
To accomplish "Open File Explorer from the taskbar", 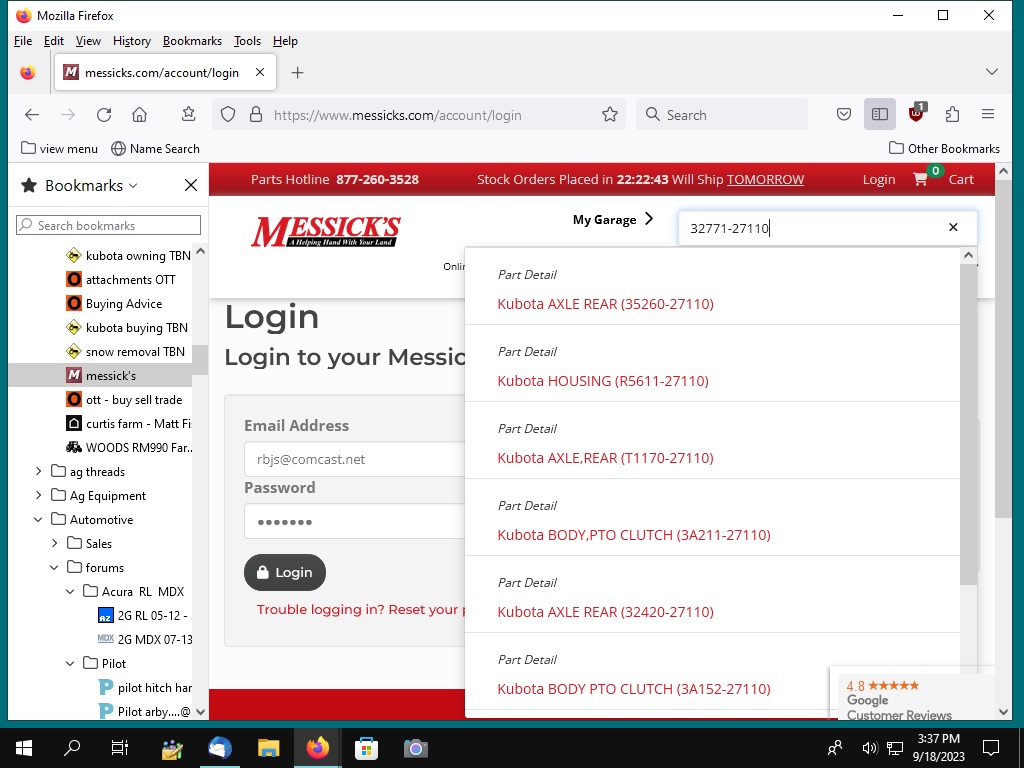I will (268, 748).
